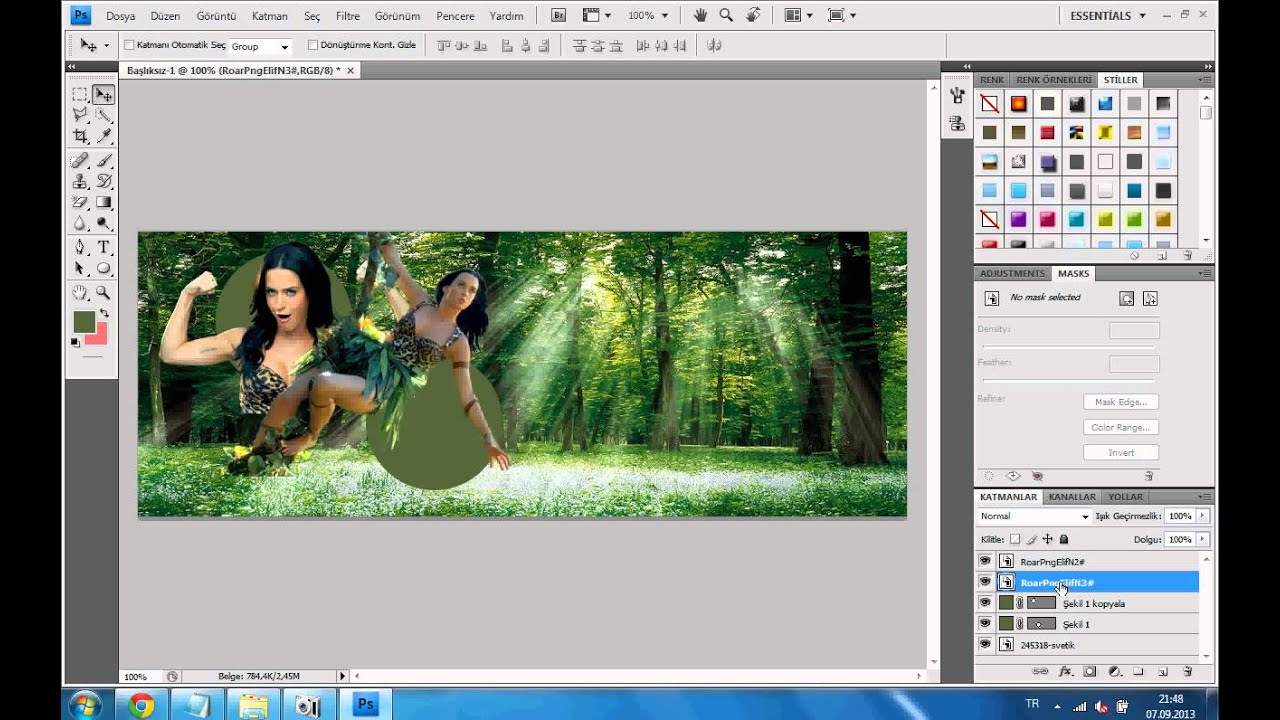
Task: Tick the Dönüştürme Kont. checkbox
Action: (x=313, y=45)
